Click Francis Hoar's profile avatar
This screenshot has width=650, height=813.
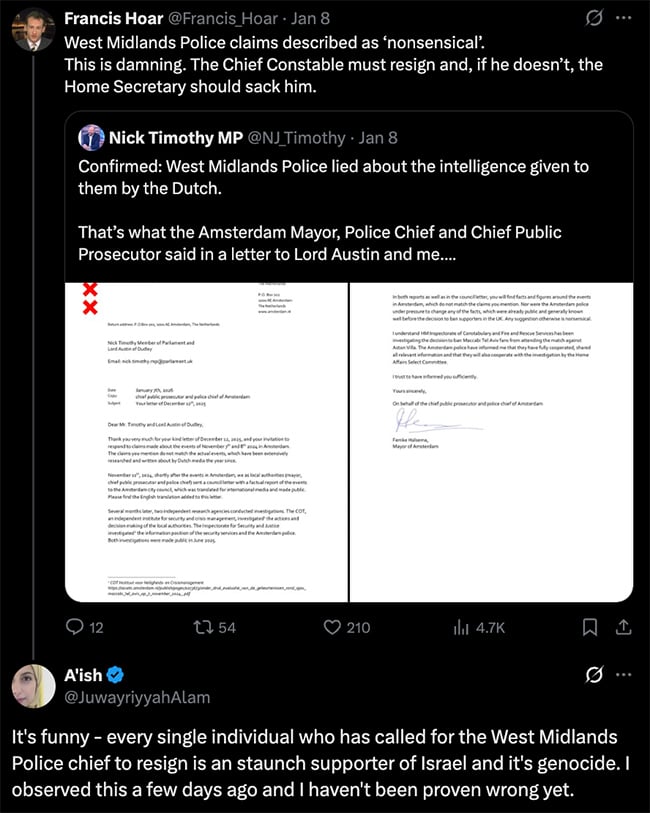pyautogui.click(x=31, y=28)
